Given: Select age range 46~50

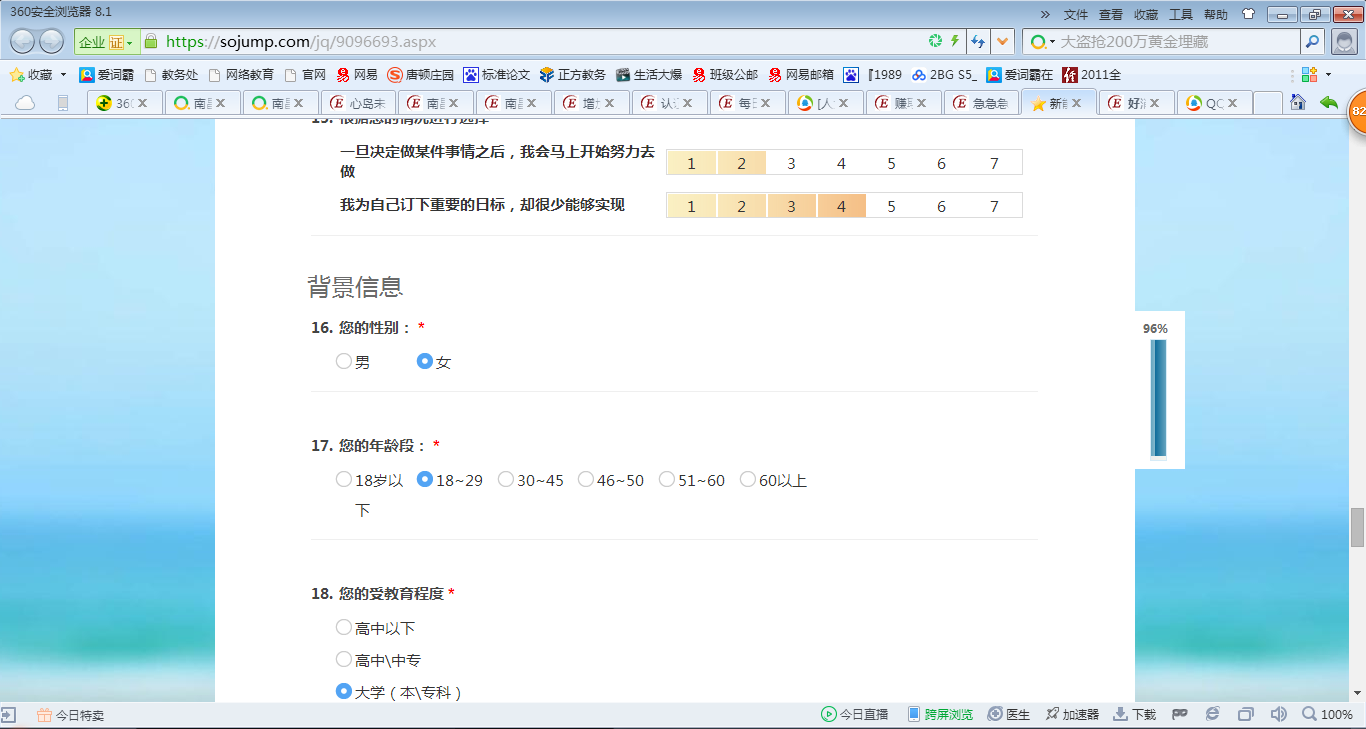Looking at the screenshot, I should (x=586, y=479).
